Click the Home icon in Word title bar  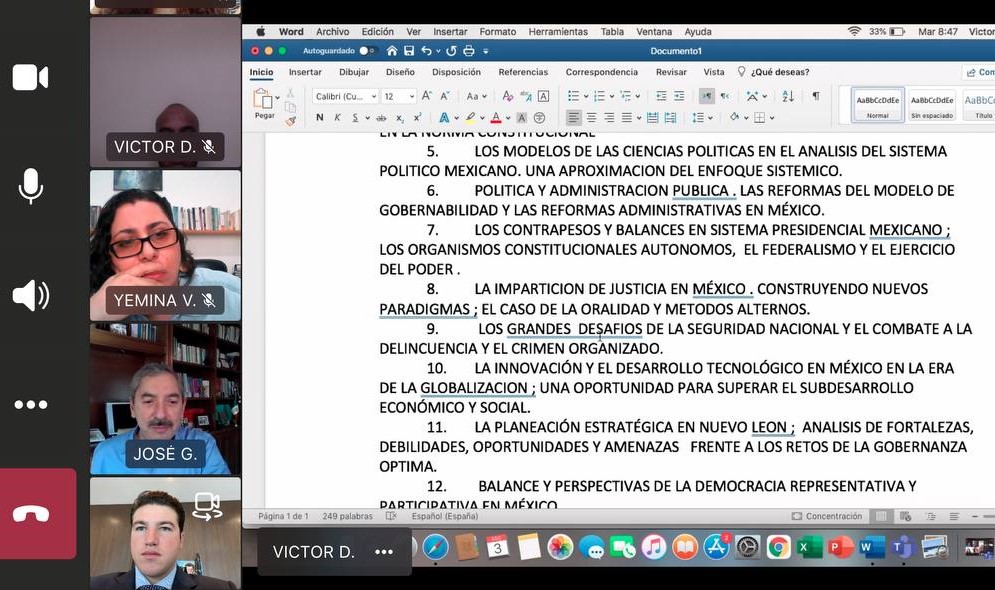coord(392,51)
